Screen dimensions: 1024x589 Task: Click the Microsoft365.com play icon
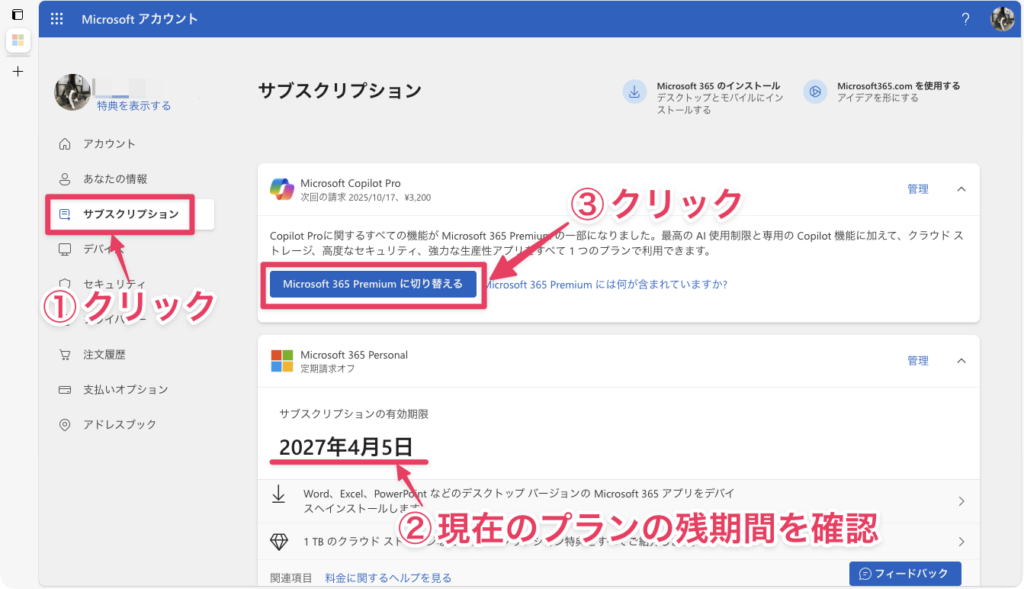[x=815, y=92]
